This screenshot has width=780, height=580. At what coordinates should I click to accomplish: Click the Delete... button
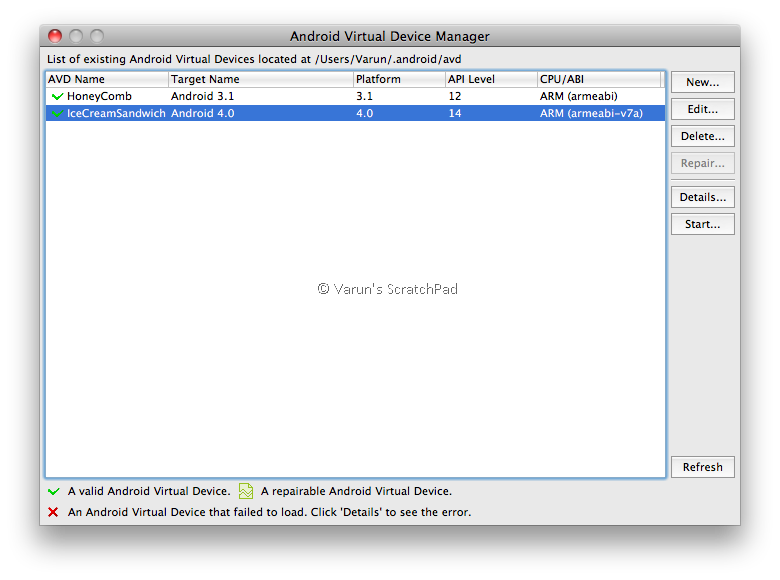[x=702, y=136]
